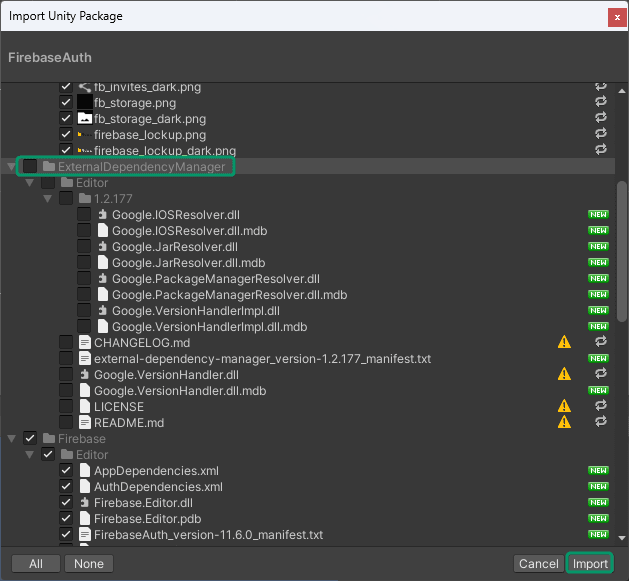Screen dimensions: 629x581
Task: Tick the checkbox for Editor under ExternalDependencyManager
Action: (48, 183)
